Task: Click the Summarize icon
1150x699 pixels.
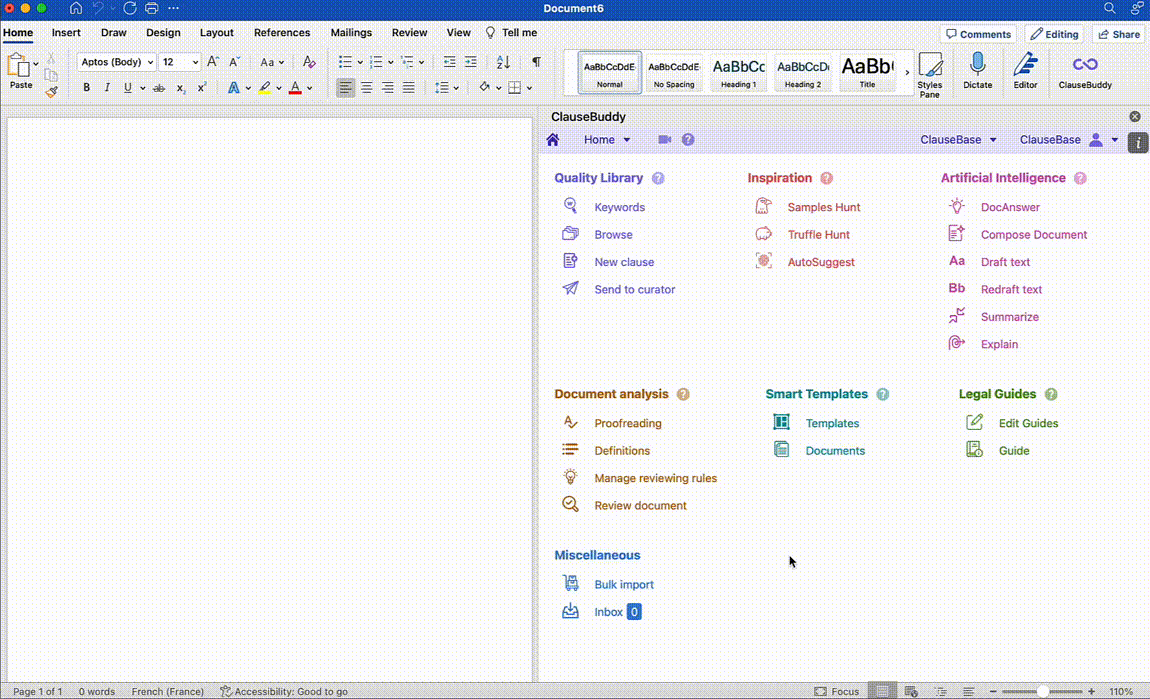Action: [956, 316]
